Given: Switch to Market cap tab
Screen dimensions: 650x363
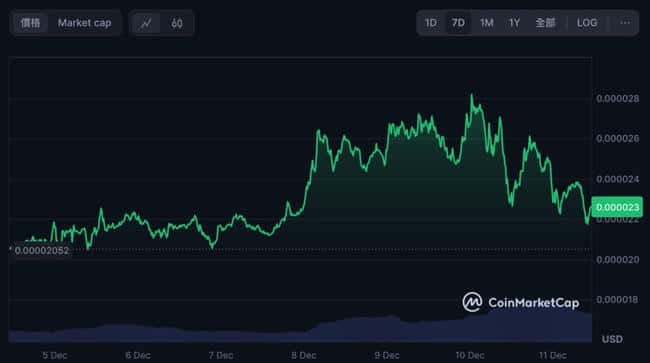Looking at the screenshot, I should (85, 23).
